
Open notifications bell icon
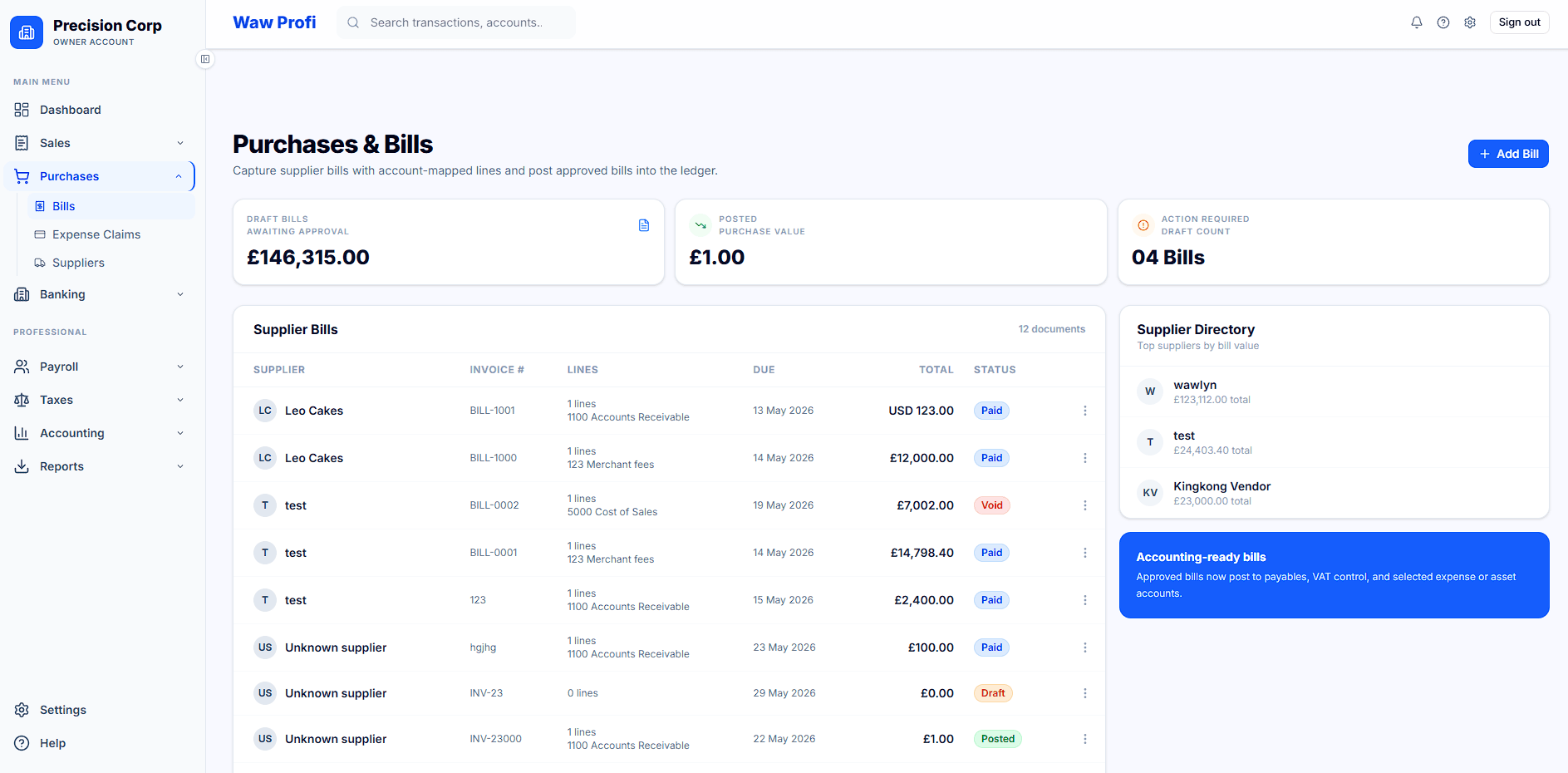(x=1417, y=22)
